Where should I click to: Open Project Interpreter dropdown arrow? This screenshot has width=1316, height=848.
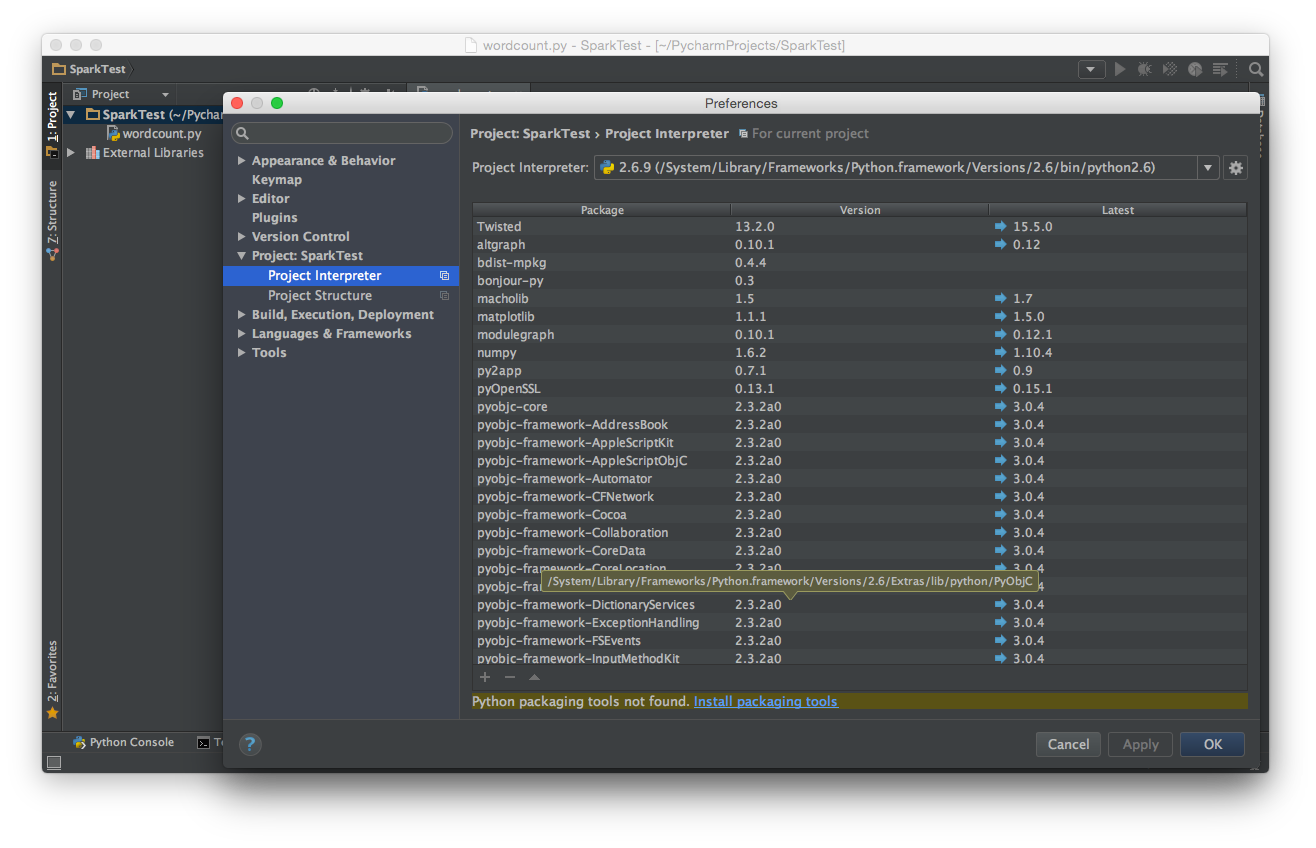coord(1208,168)
